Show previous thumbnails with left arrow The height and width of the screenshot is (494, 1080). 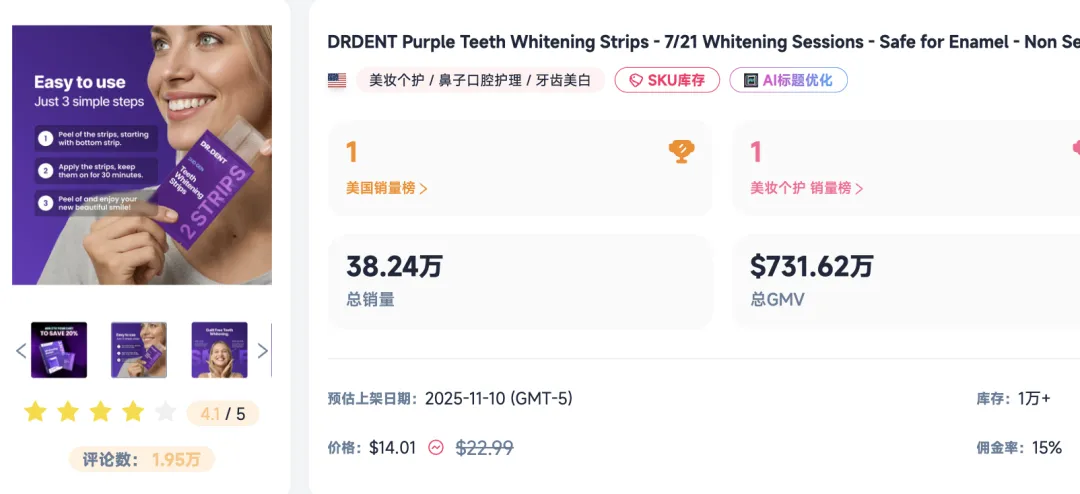pos(20,350)
